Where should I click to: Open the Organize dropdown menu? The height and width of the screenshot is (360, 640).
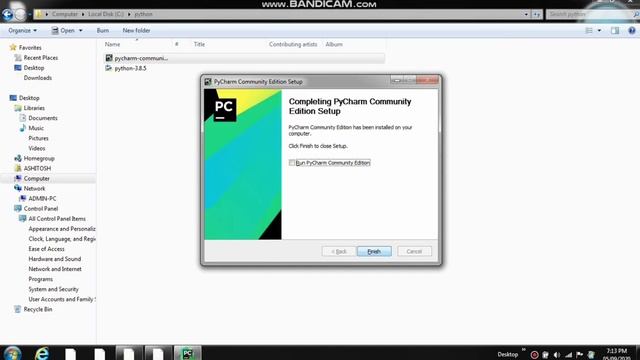22,31
